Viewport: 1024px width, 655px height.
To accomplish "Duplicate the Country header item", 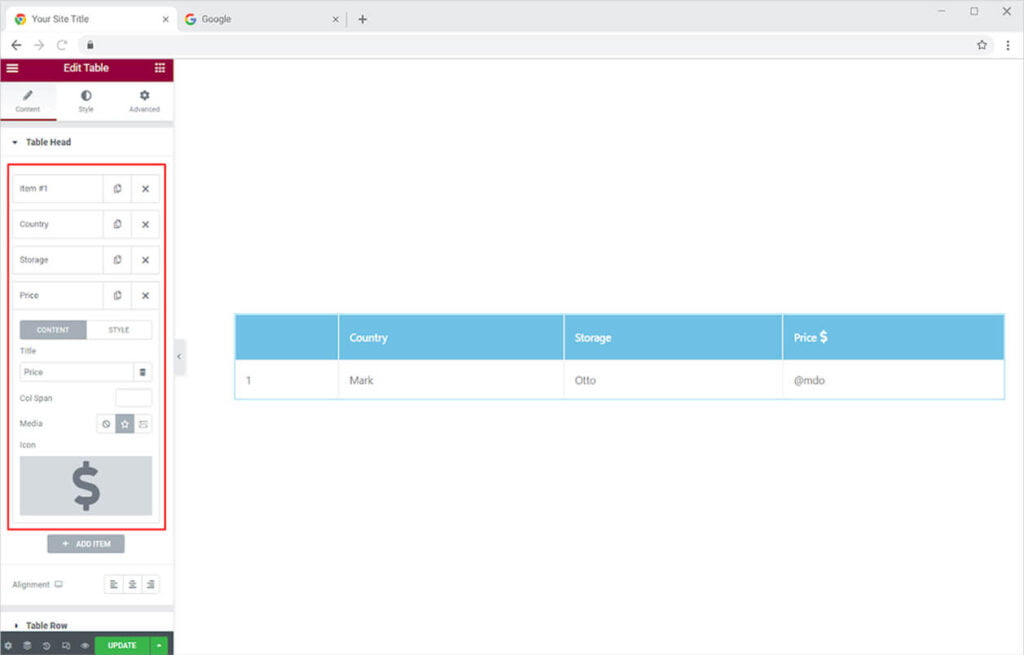I will point(117,224).
